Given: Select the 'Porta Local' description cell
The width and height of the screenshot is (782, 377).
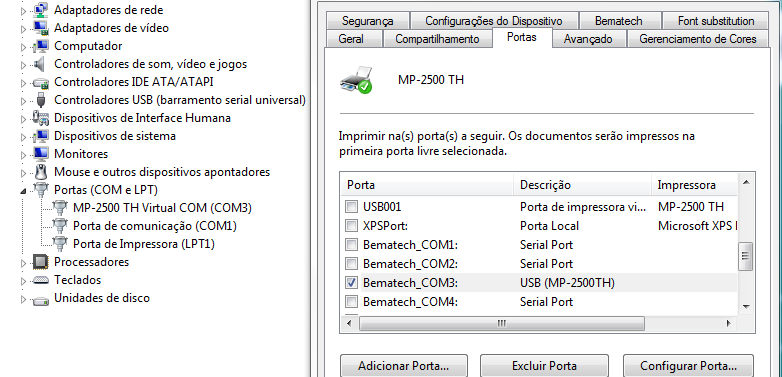Looking at the screenshot, I should [x=549, y=226].
